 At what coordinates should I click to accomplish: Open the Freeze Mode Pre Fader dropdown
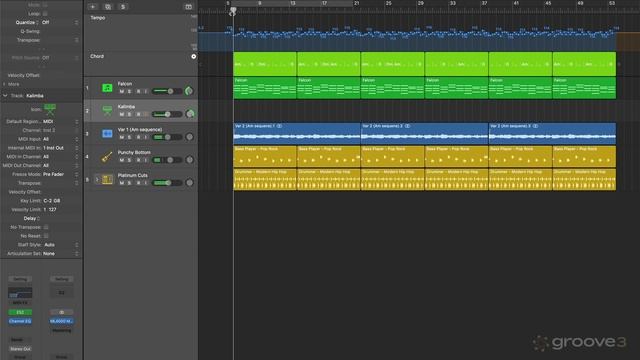[60, 174]
